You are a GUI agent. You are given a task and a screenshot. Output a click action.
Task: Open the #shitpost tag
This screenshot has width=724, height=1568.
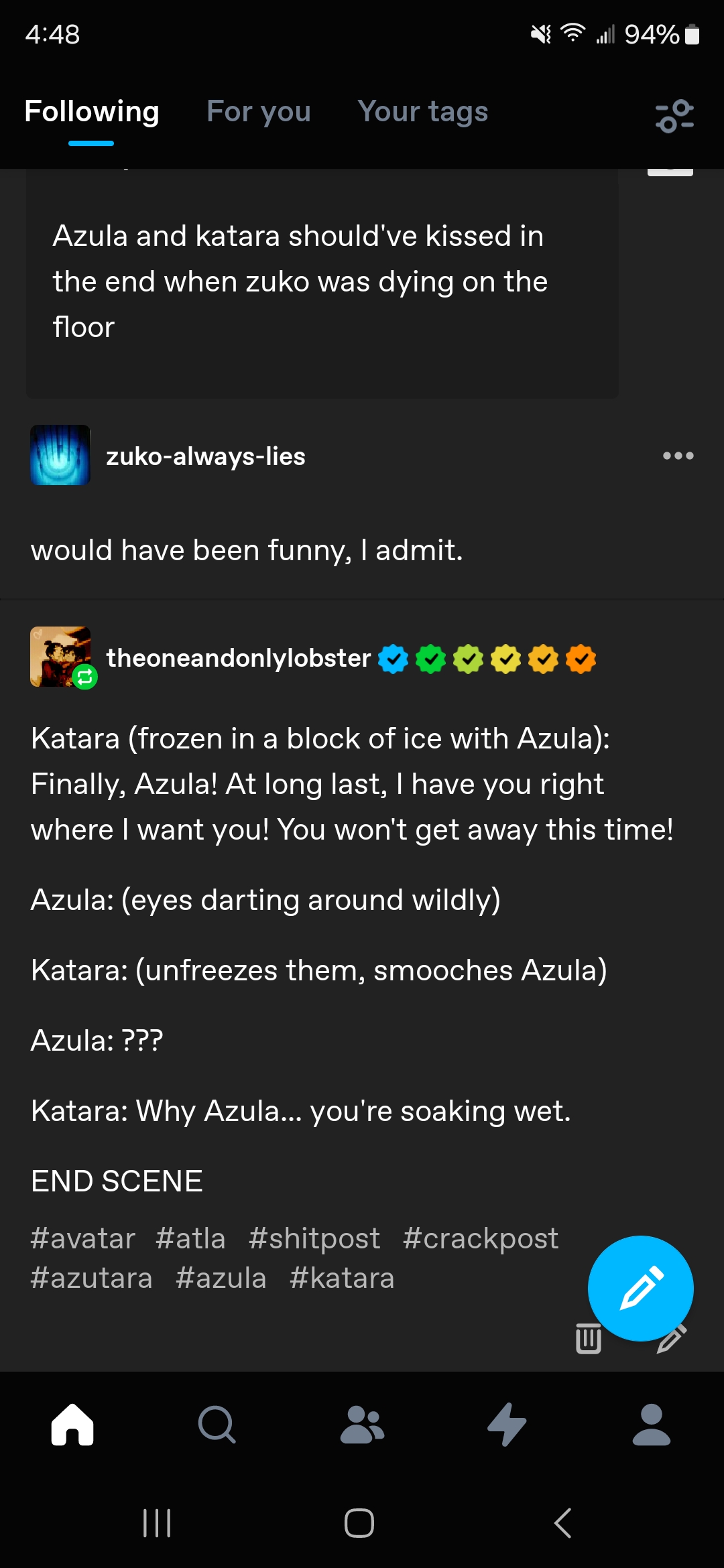[314, 1238]
